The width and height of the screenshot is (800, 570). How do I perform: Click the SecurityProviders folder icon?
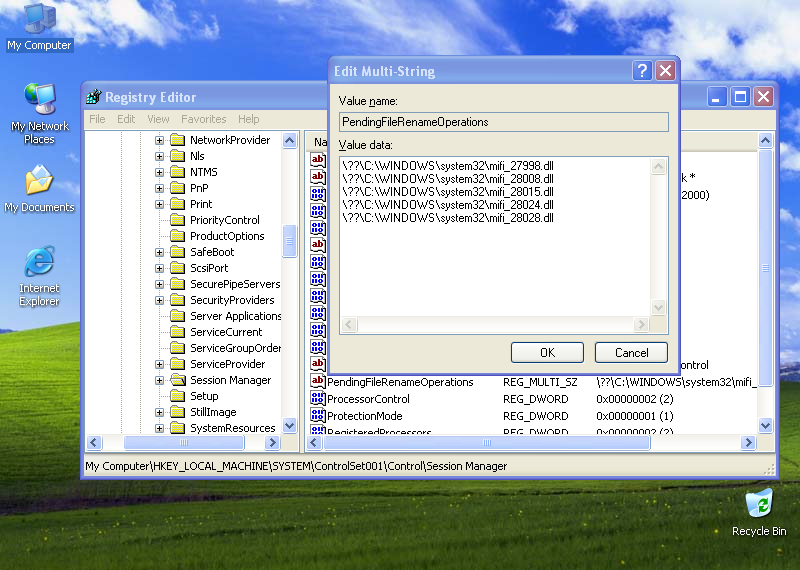point(177,300)
